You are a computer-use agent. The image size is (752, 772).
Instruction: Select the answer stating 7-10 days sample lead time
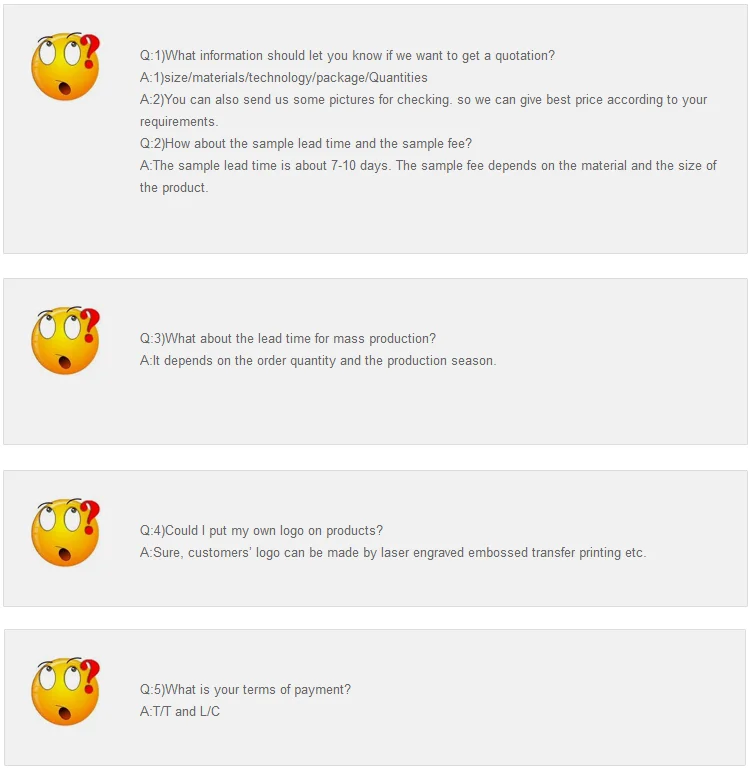point(428,166)
